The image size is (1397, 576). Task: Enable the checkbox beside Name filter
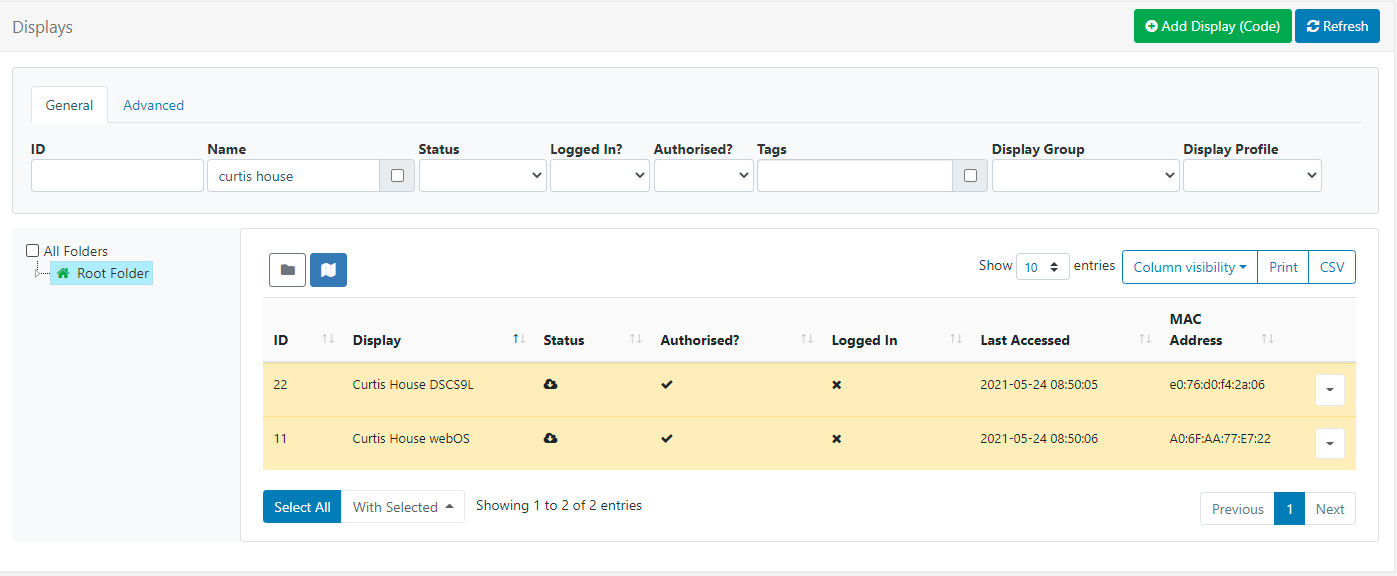point(397,176)
